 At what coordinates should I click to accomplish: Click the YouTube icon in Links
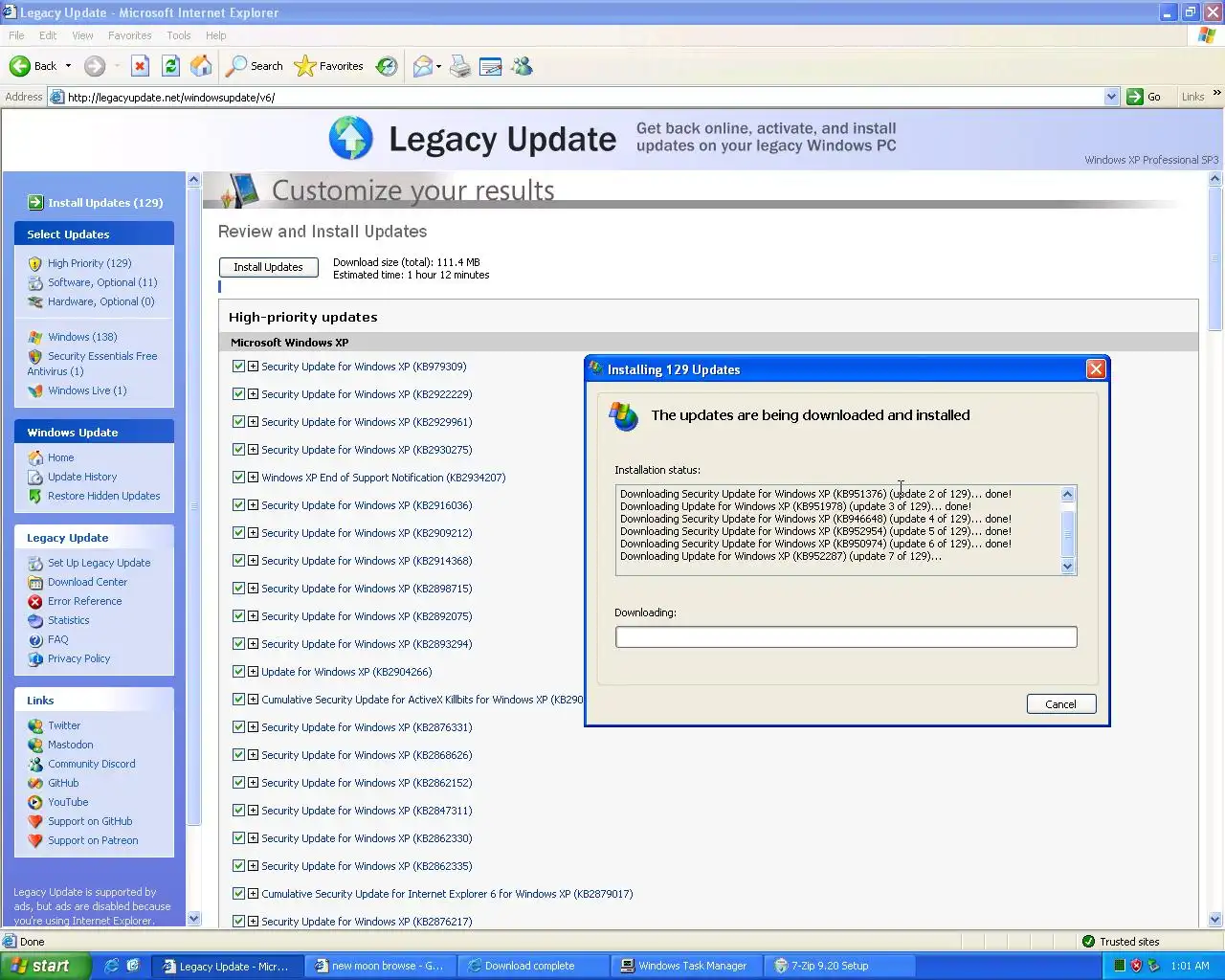35,802
